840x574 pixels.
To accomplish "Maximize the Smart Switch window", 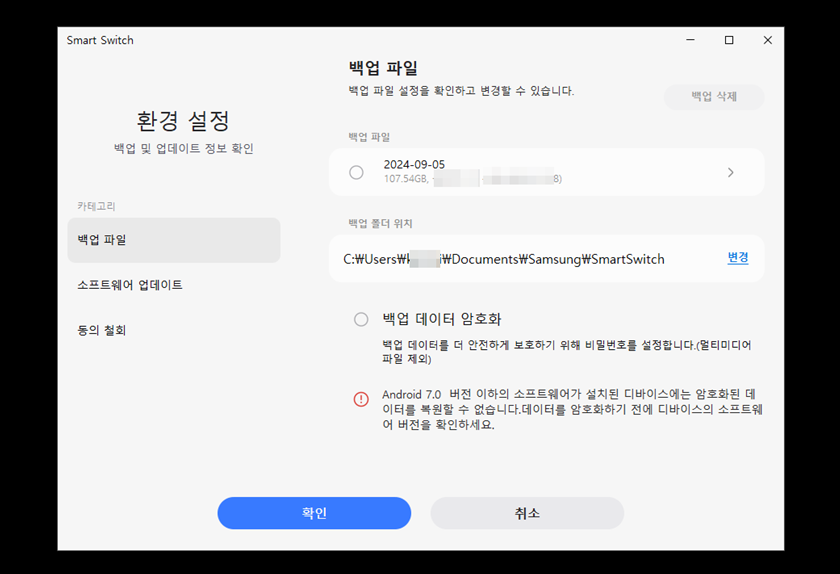I will pos(729,40).
